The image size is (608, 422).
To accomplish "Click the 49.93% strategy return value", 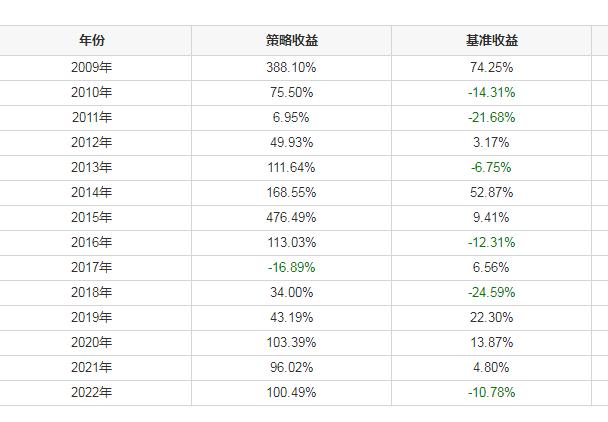I will [291, 142].
